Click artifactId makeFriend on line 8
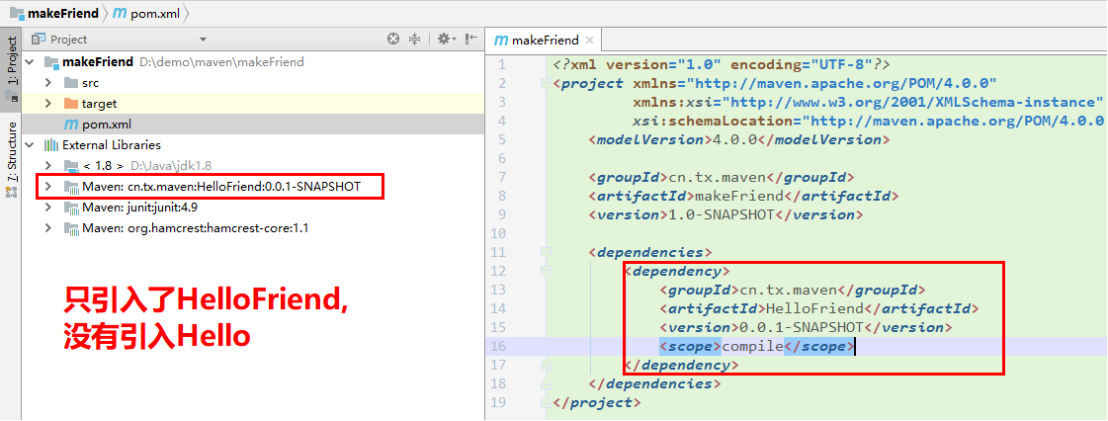 pyautogui.click(x=743, y=196)
